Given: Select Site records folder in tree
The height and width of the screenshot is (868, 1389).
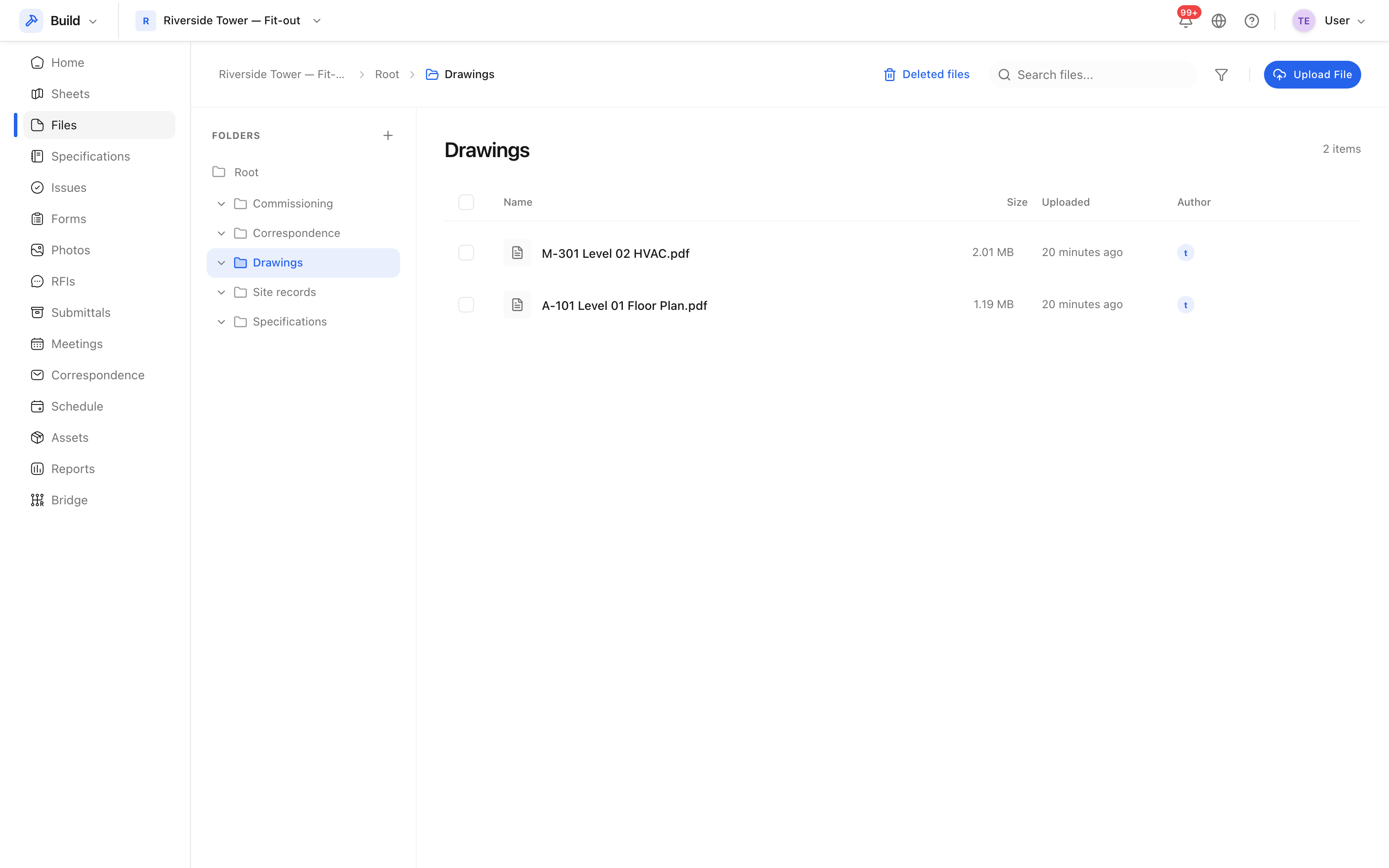Looking at the screenshot, I should (303, 292).
